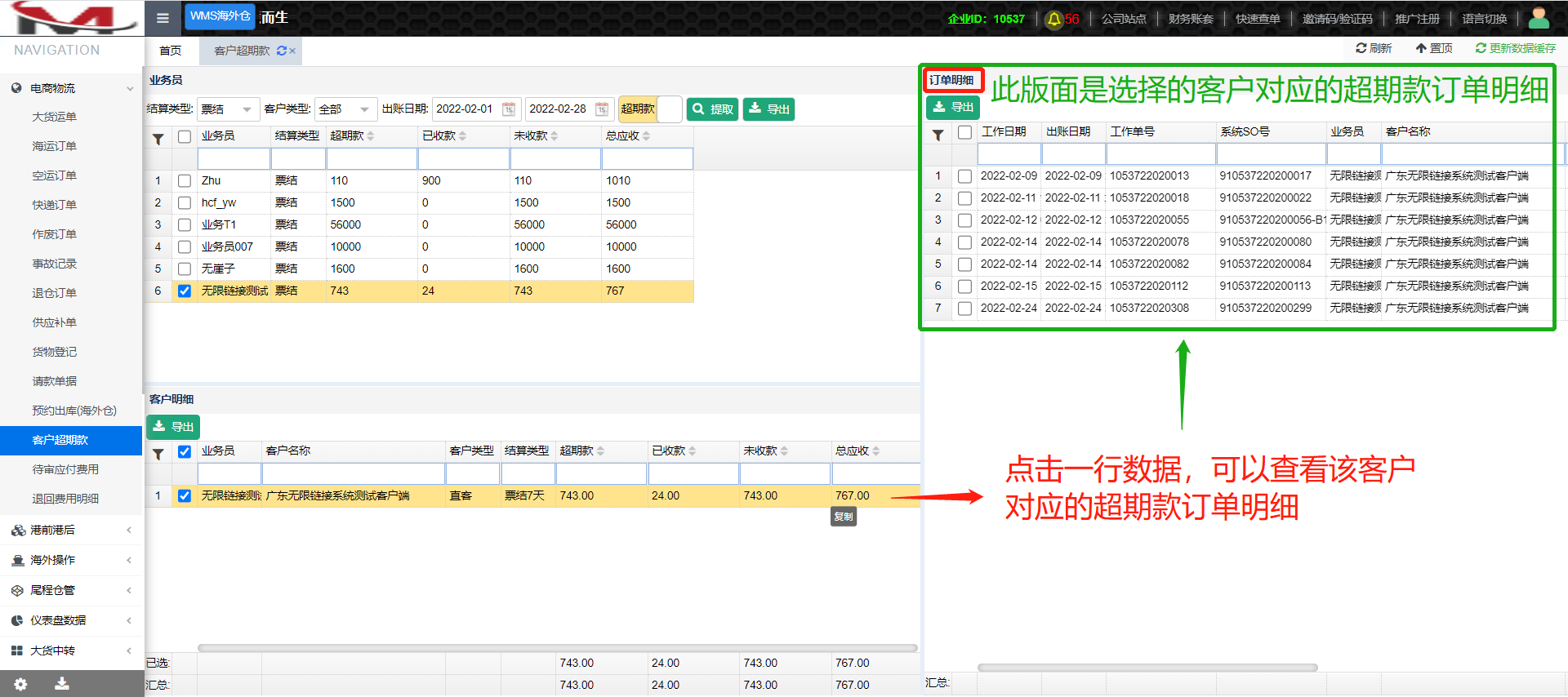Tick checkbox for order 1053722020013

click(964, 176)
